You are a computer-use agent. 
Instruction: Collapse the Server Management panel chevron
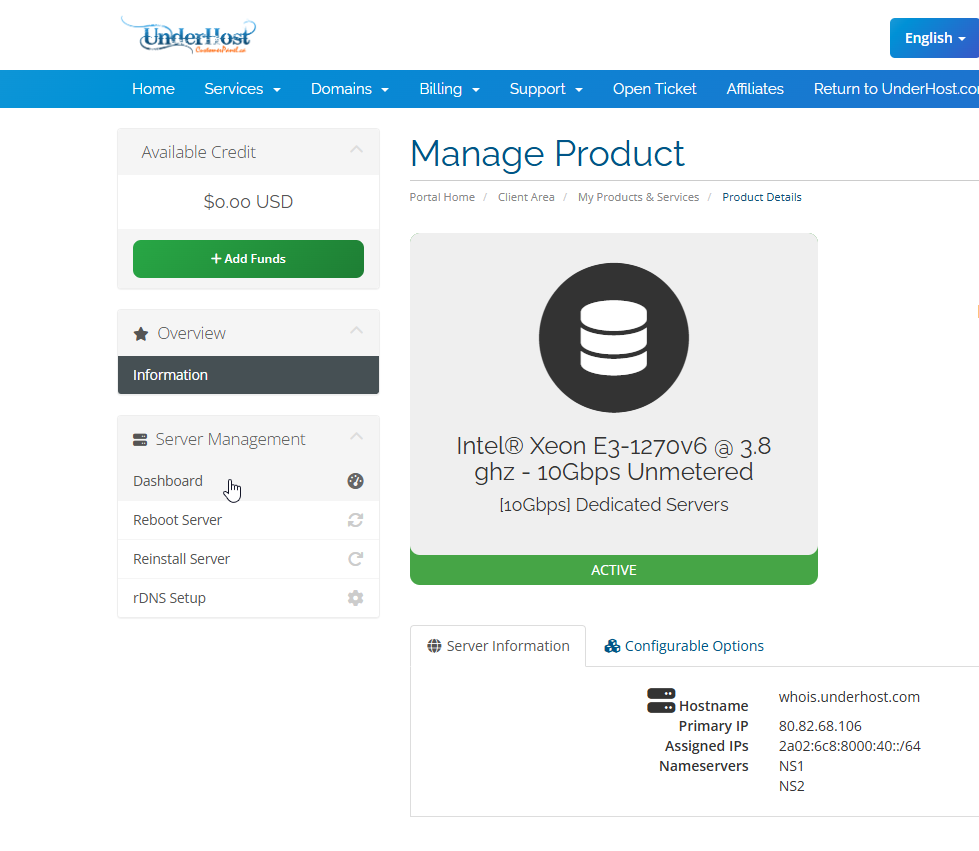tap(357, 436)
